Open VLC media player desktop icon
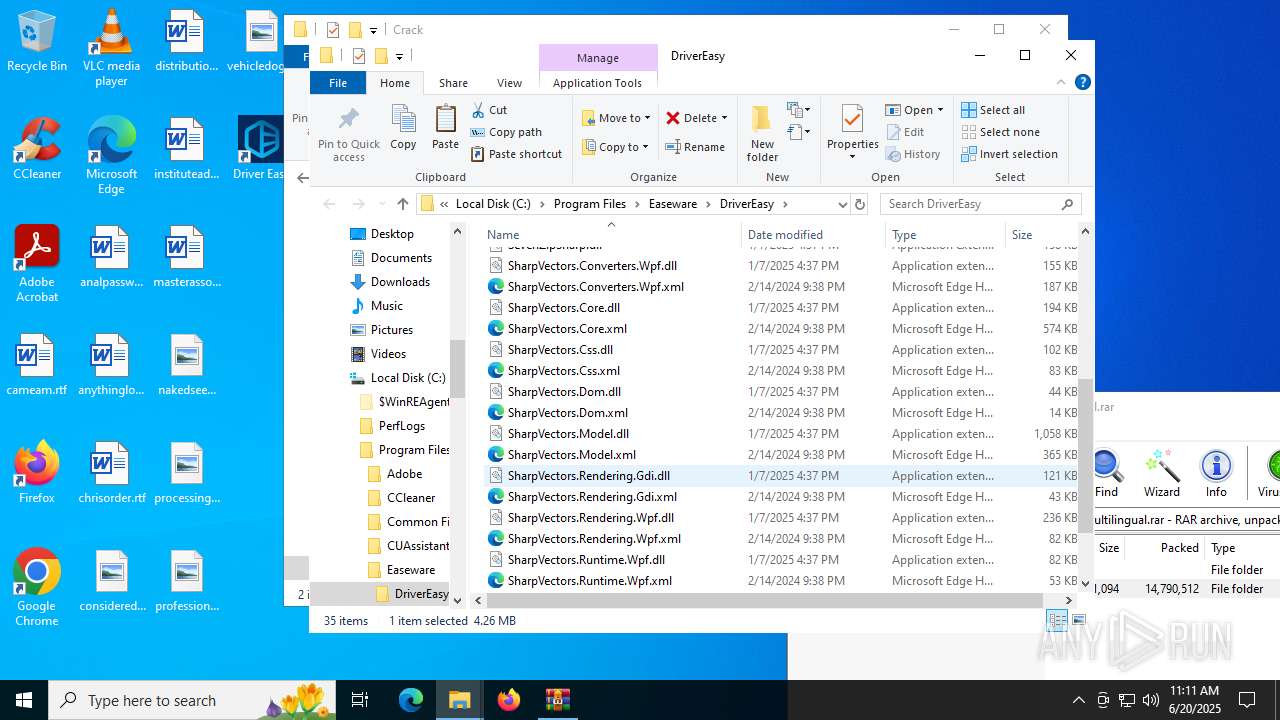Viewport: 1280px width, 720px height. (111, 48)
